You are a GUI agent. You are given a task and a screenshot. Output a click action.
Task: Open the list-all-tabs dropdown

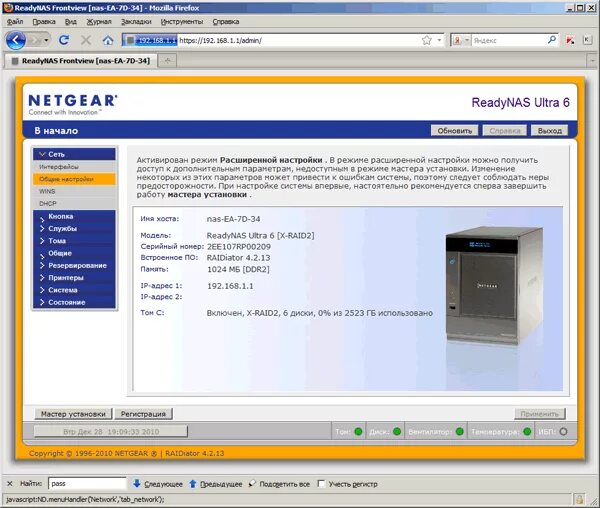[x=592, y=60]
